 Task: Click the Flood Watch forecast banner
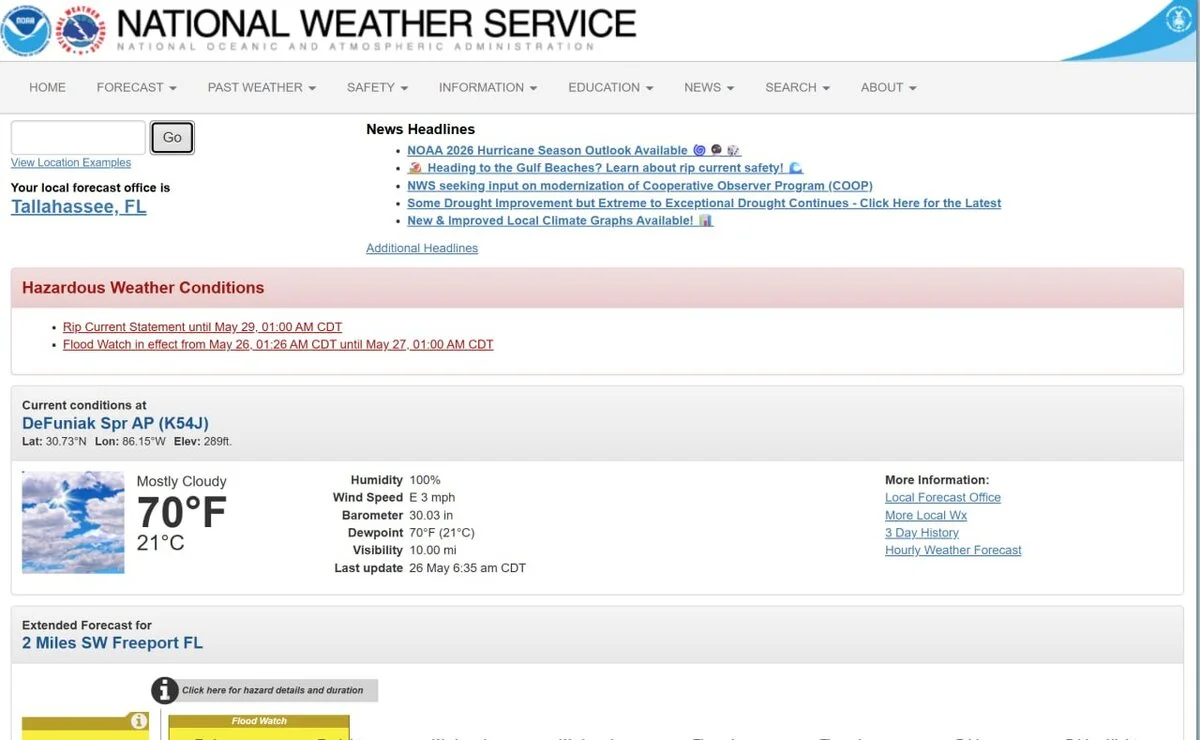point(259,721)
